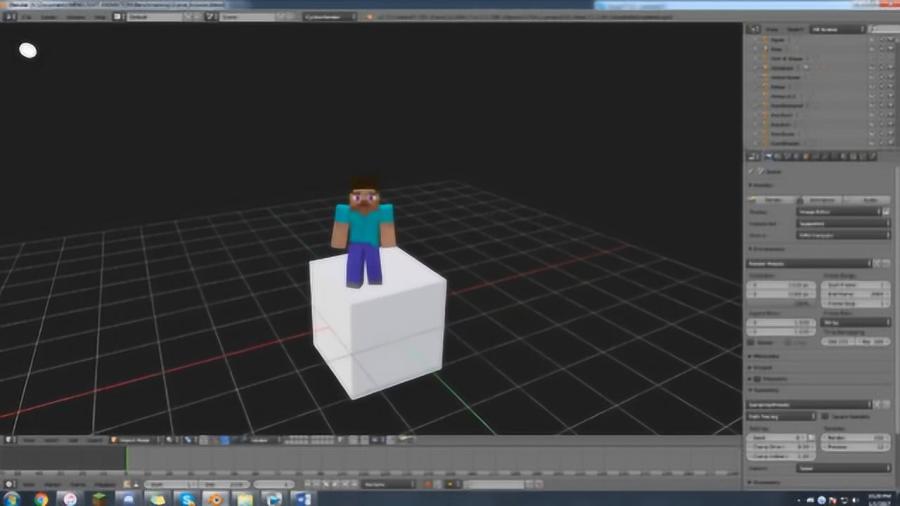Viewport: 900px width, 506px height.
Task: Open the Physics properties tab
Action: 872,156
